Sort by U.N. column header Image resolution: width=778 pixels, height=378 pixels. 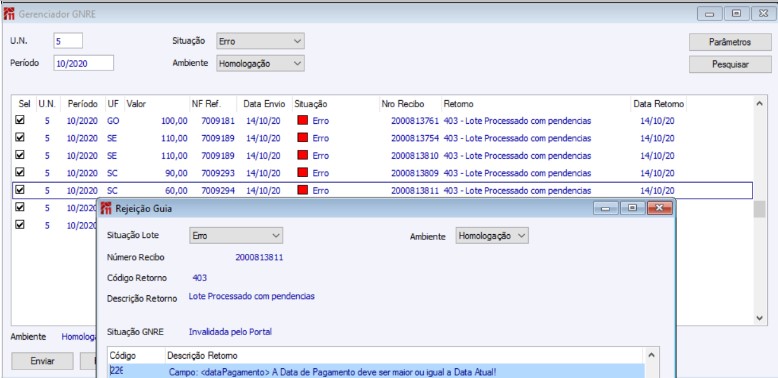pos(47,104)
